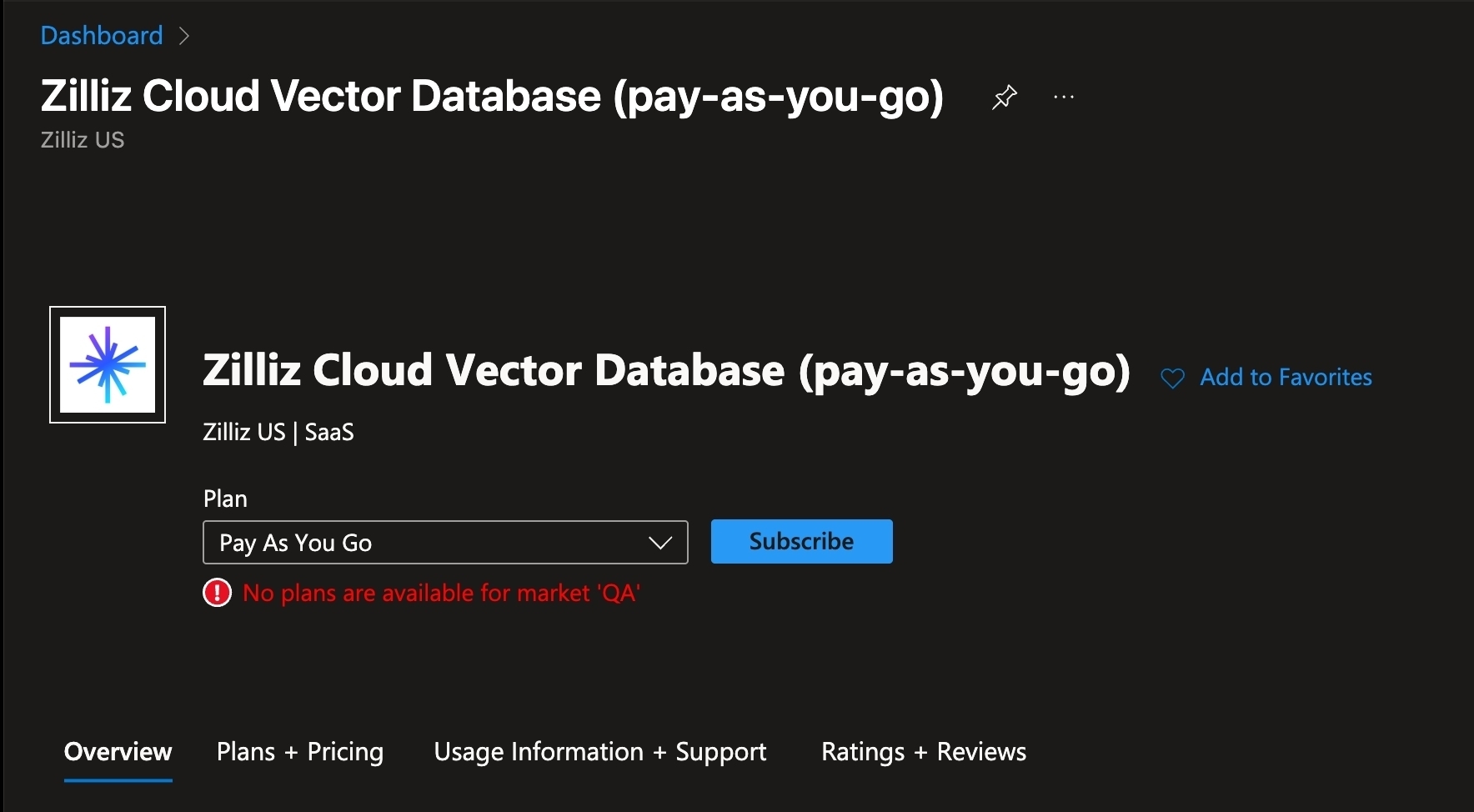1474x812 pixels.
Task: Click the red error exclamation icon
Action: pyautogui.click(x=217, y=593)
